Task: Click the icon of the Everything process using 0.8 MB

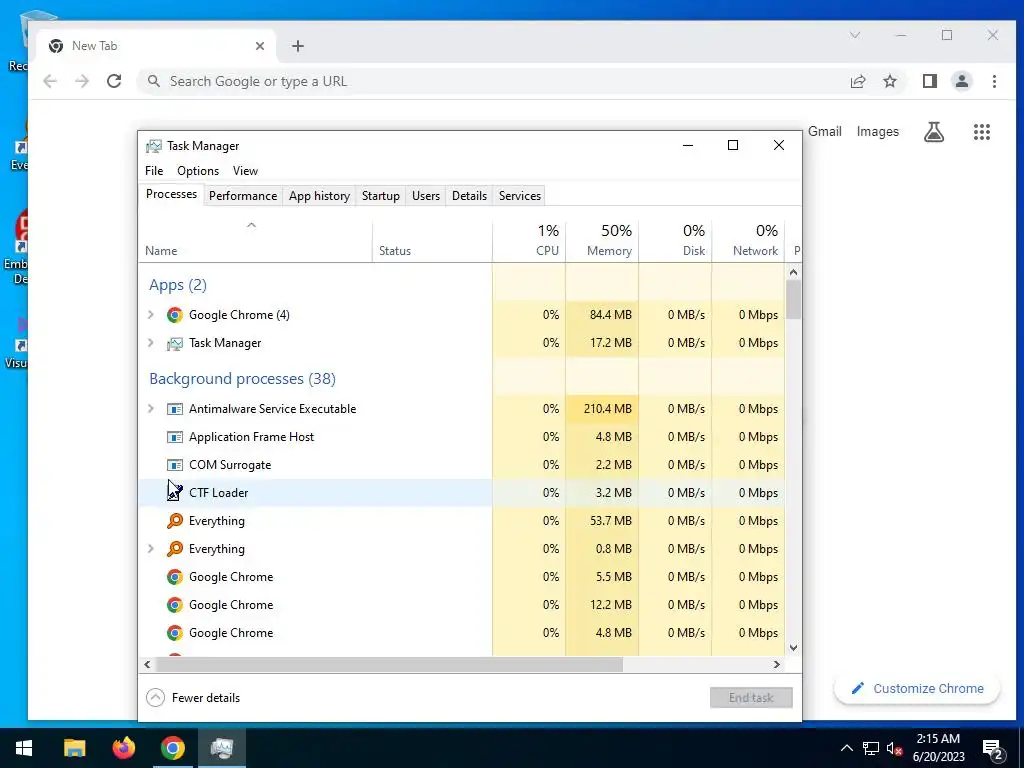Action: 174,549
